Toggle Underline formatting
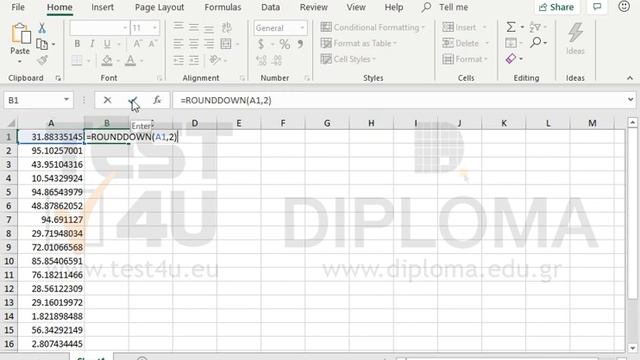 click(107, 44)
